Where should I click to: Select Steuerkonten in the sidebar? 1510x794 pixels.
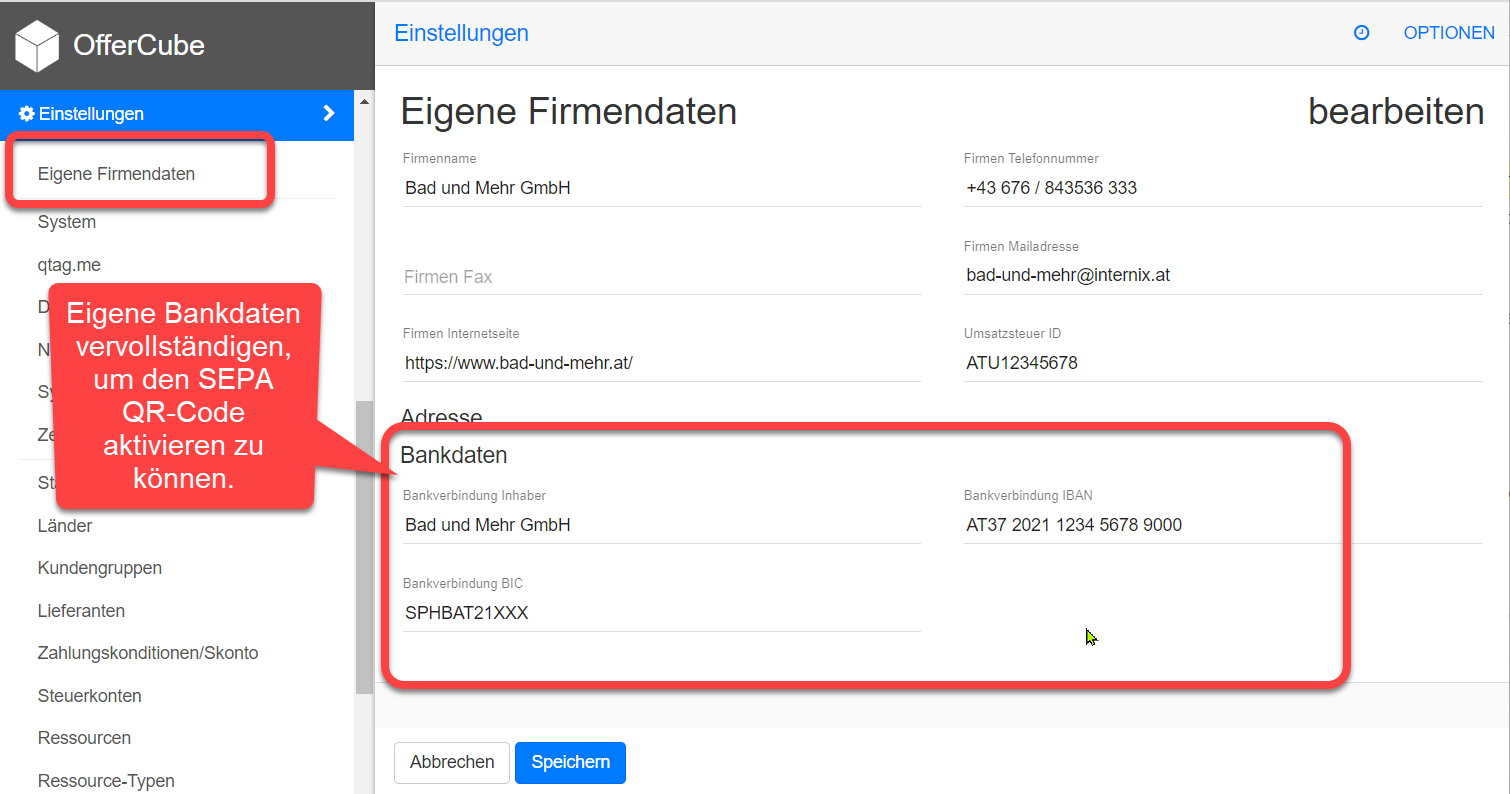(x=90, y=695)
